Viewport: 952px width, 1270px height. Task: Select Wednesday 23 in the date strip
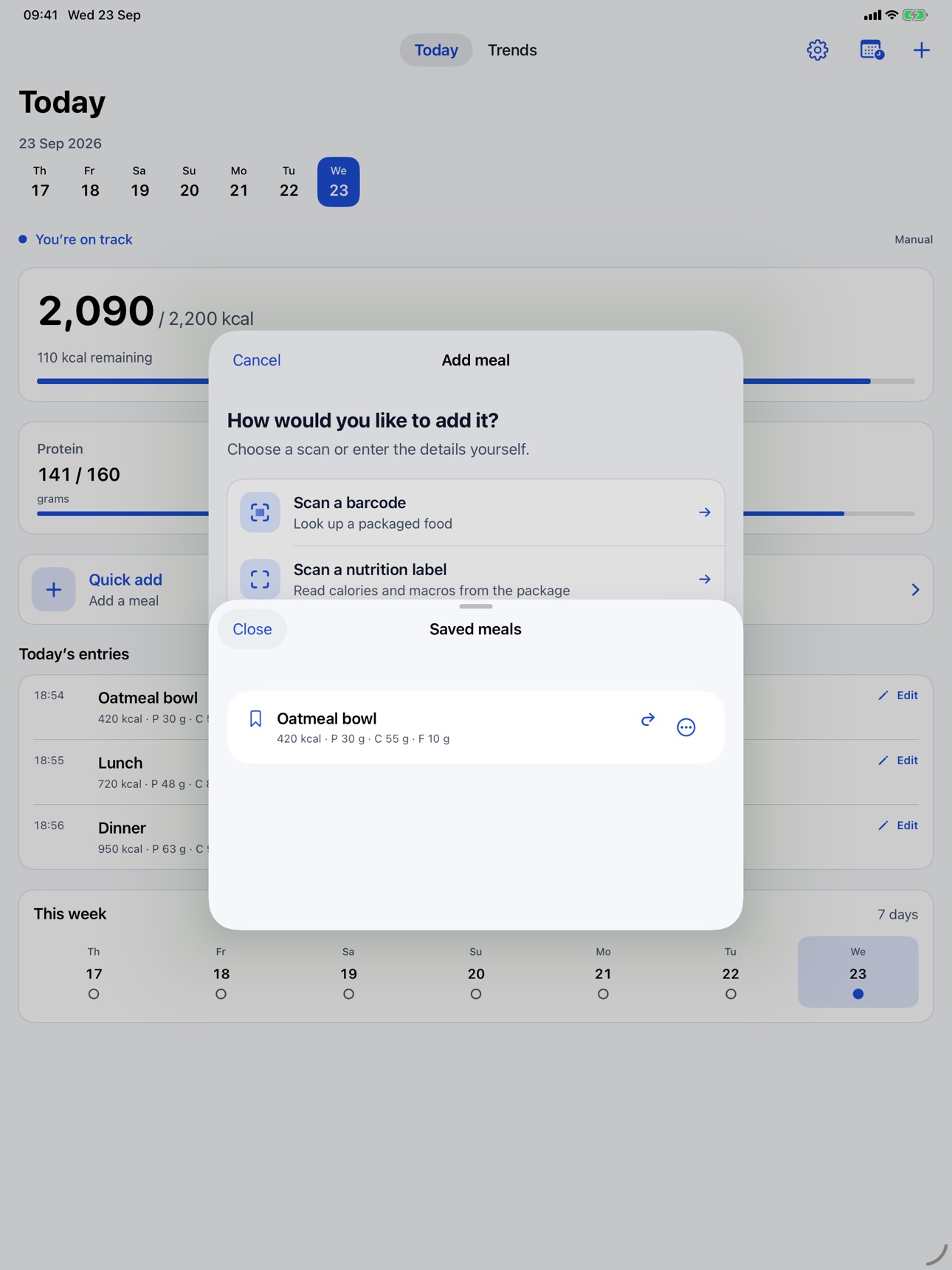coord(339,182)
